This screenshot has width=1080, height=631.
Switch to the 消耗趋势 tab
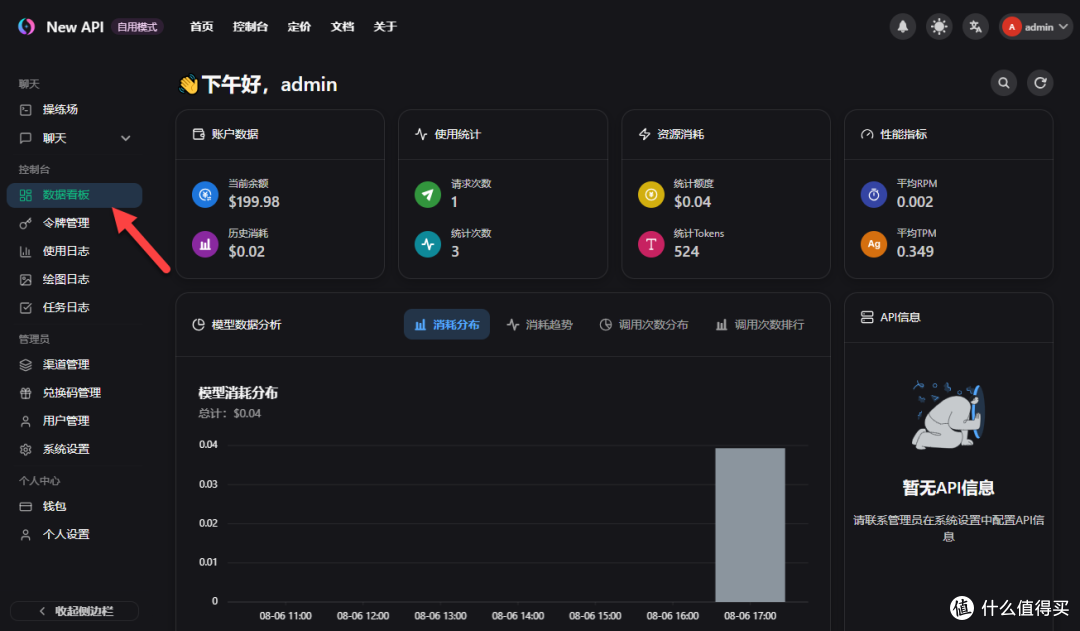tap(539, 324)
